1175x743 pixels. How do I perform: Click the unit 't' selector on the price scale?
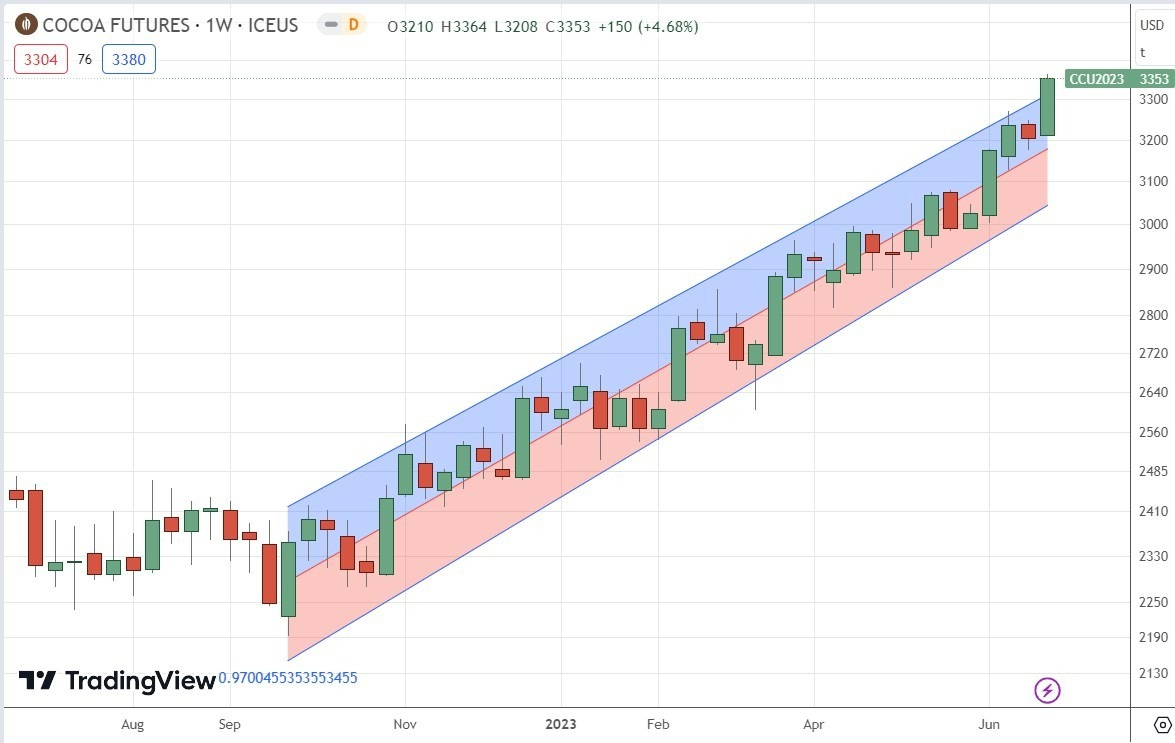1143,52
